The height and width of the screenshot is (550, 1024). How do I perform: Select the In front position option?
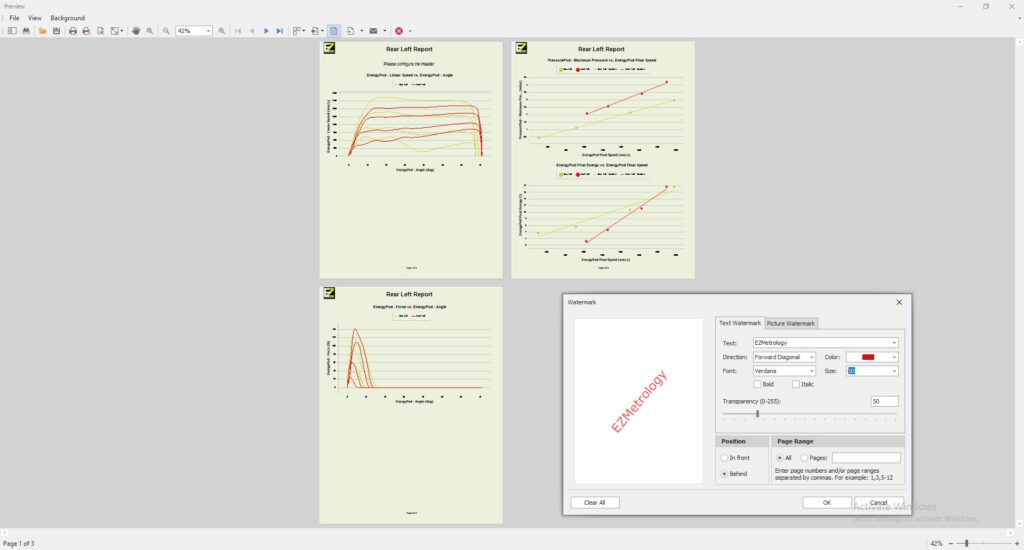(724, 458)
